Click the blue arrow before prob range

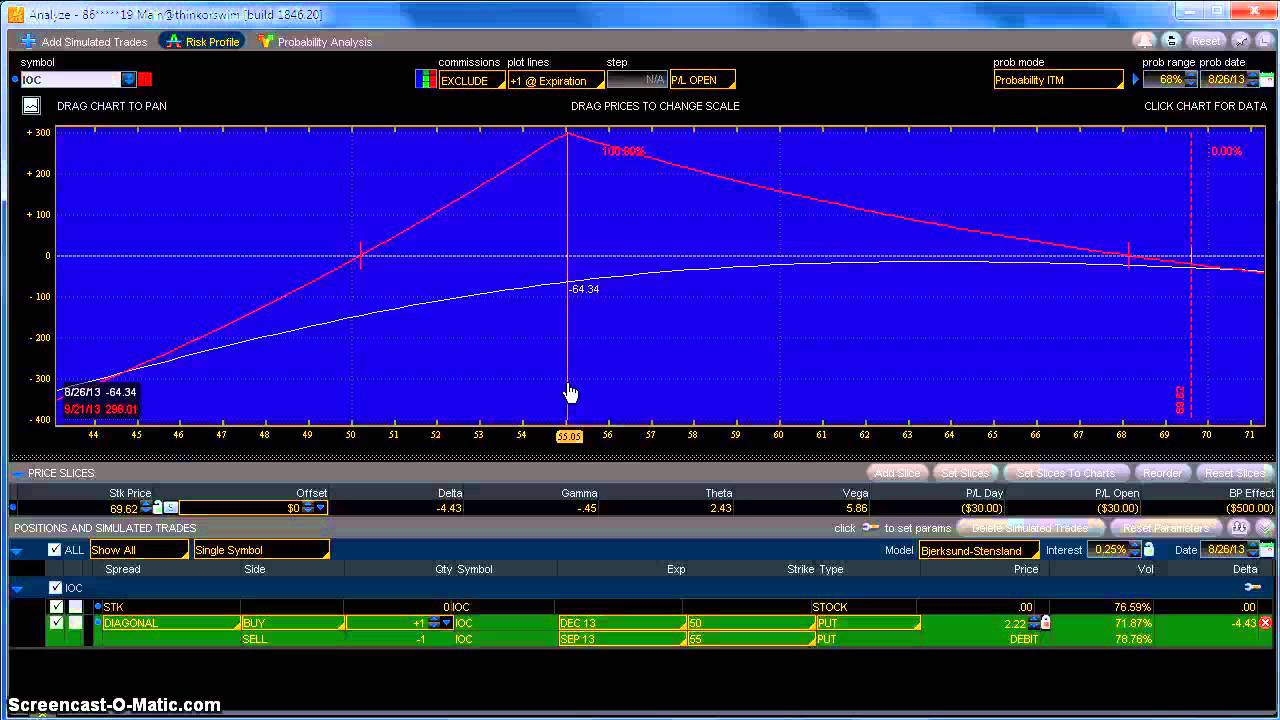tap(1134, 80)
